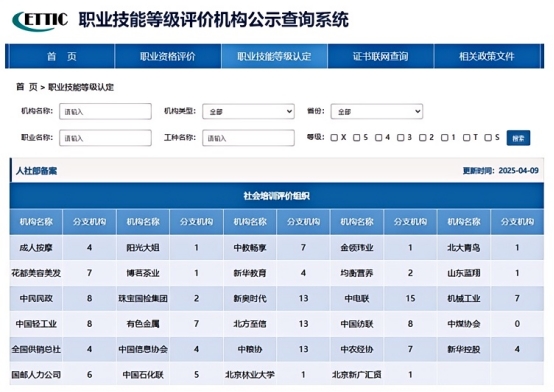554x392 pixels.
Task: Open the 机构类型 dropdown
Action: pyautogui.click(x=248, y=111)
